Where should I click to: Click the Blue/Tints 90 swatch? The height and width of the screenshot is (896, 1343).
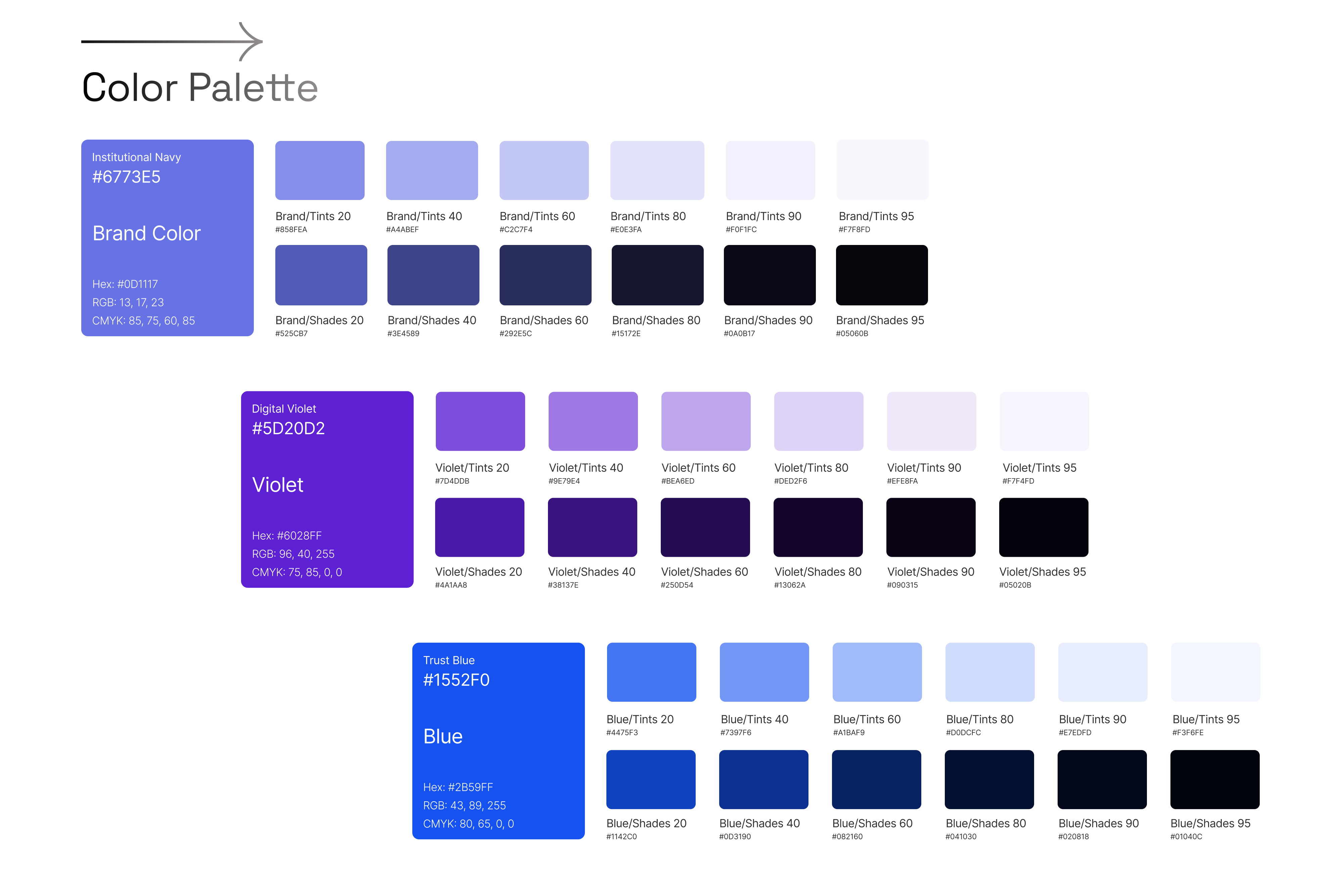coord(1102,672)
